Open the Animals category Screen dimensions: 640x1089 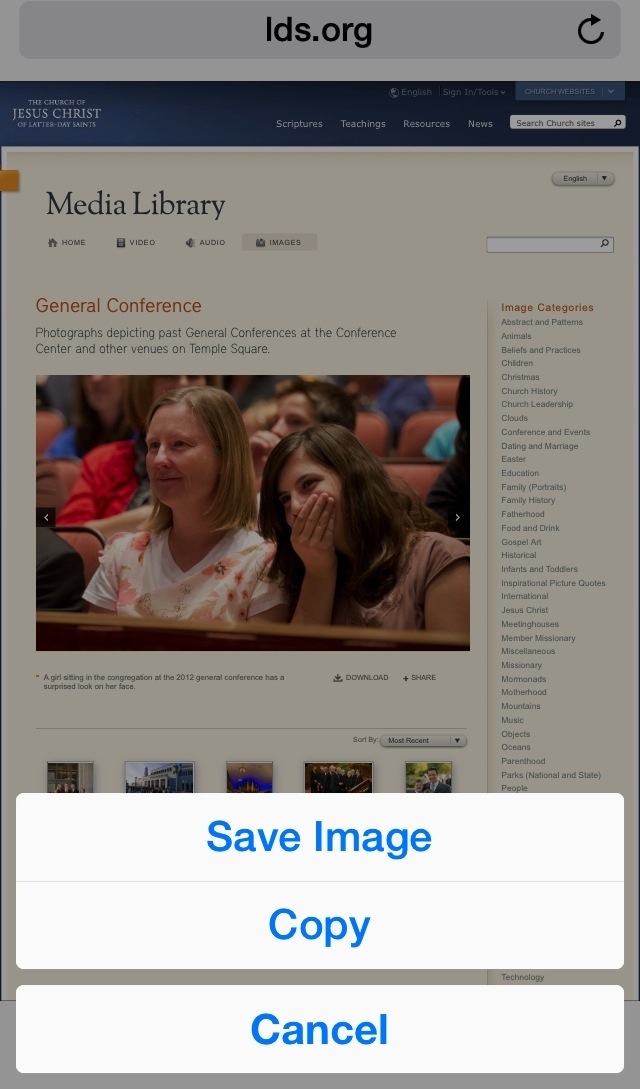point(516,336)
